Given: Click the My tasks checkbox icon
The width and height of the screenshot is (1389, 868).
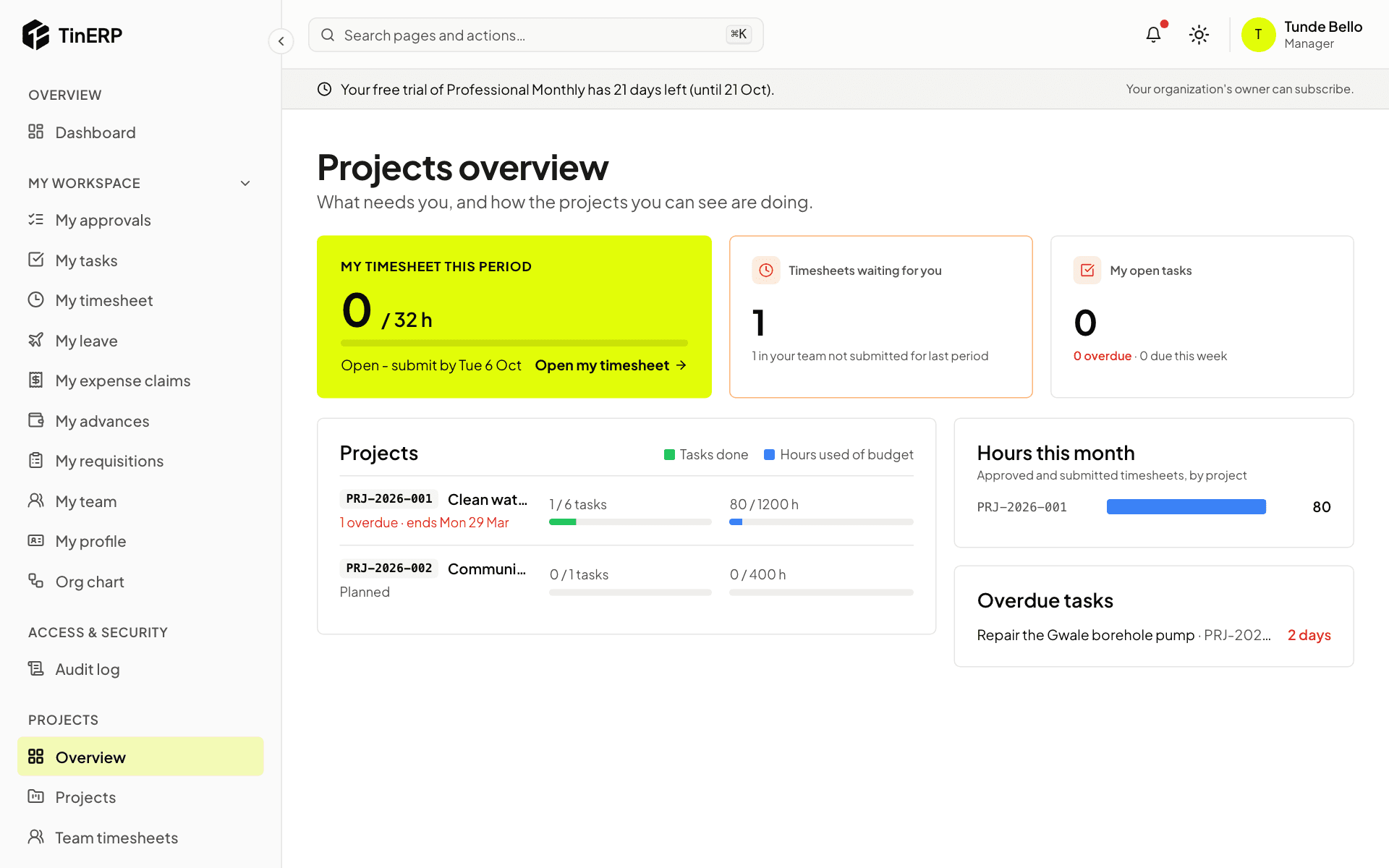Looking at the screenshot, I should pyautogui.click(x=36, y=260).
